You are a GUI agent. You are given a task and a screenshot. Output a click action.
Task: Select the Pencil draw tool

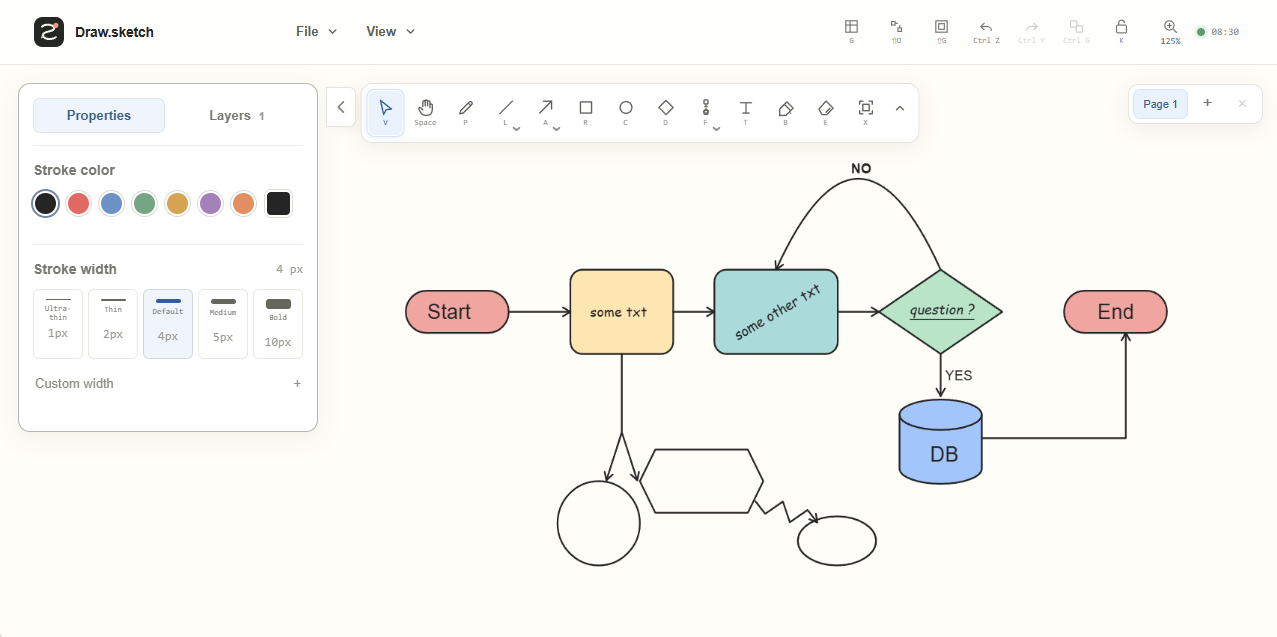[x=465, y=112]
